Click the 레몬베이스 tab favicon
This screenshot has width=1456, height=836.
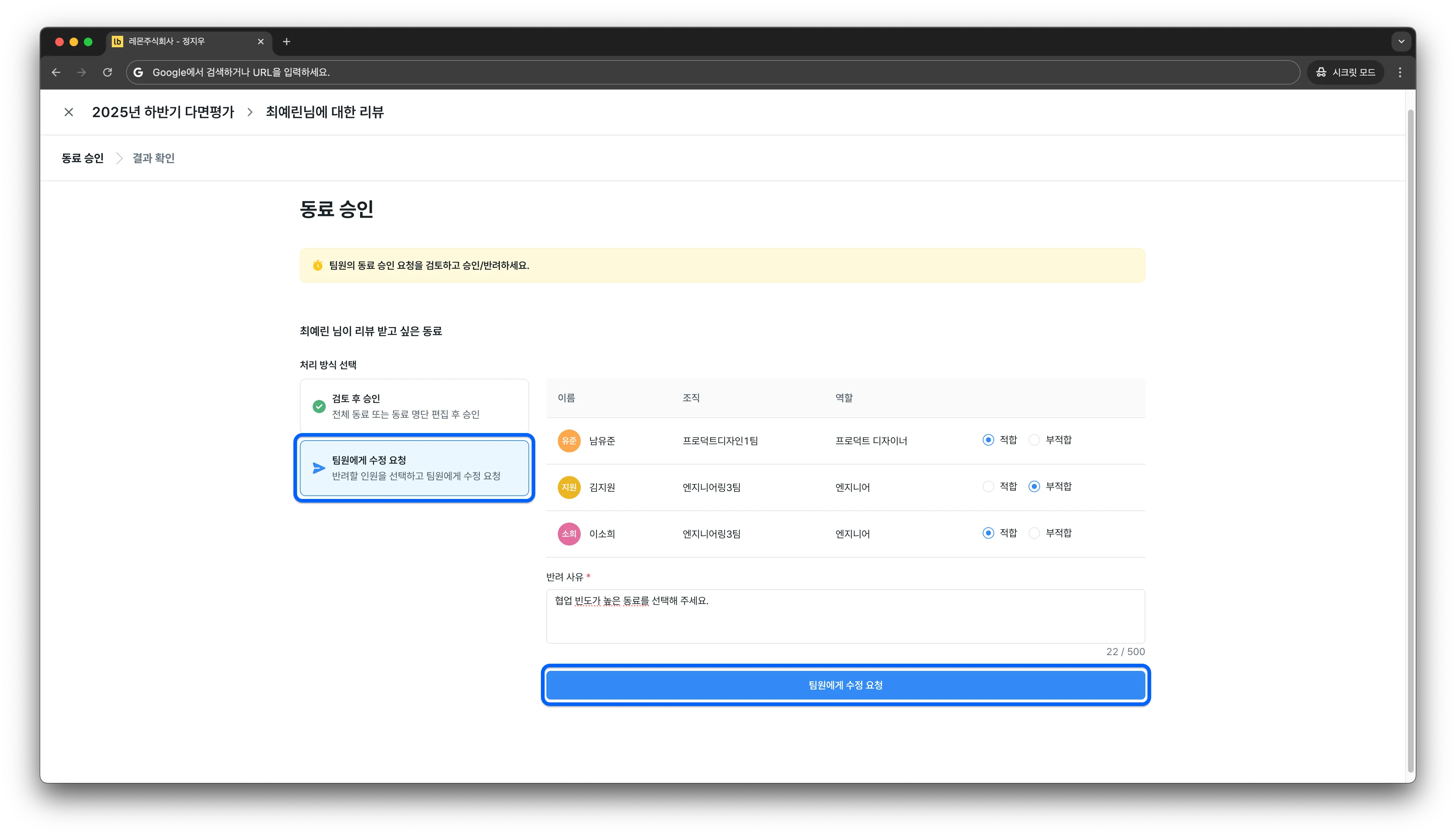tap(117, 41)
